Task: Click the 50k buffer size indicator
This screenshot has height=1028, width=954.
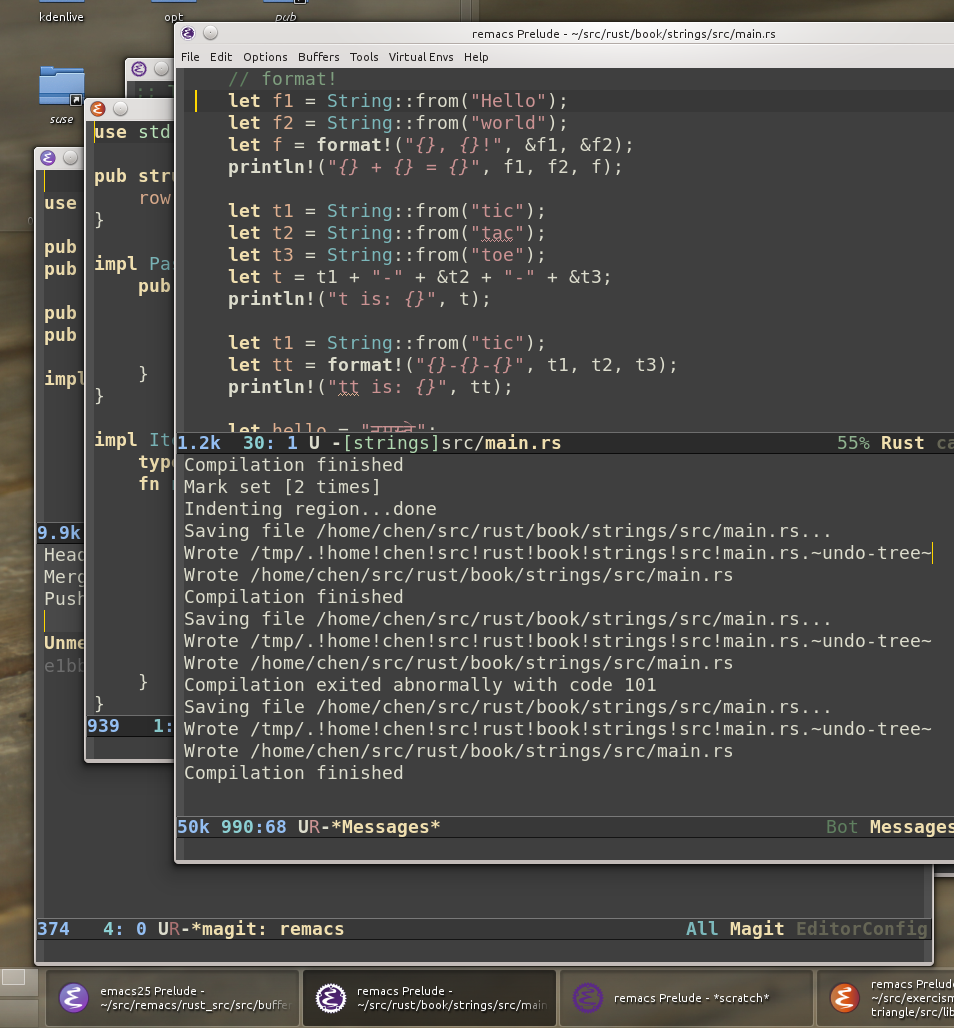Action: [193, 827]
